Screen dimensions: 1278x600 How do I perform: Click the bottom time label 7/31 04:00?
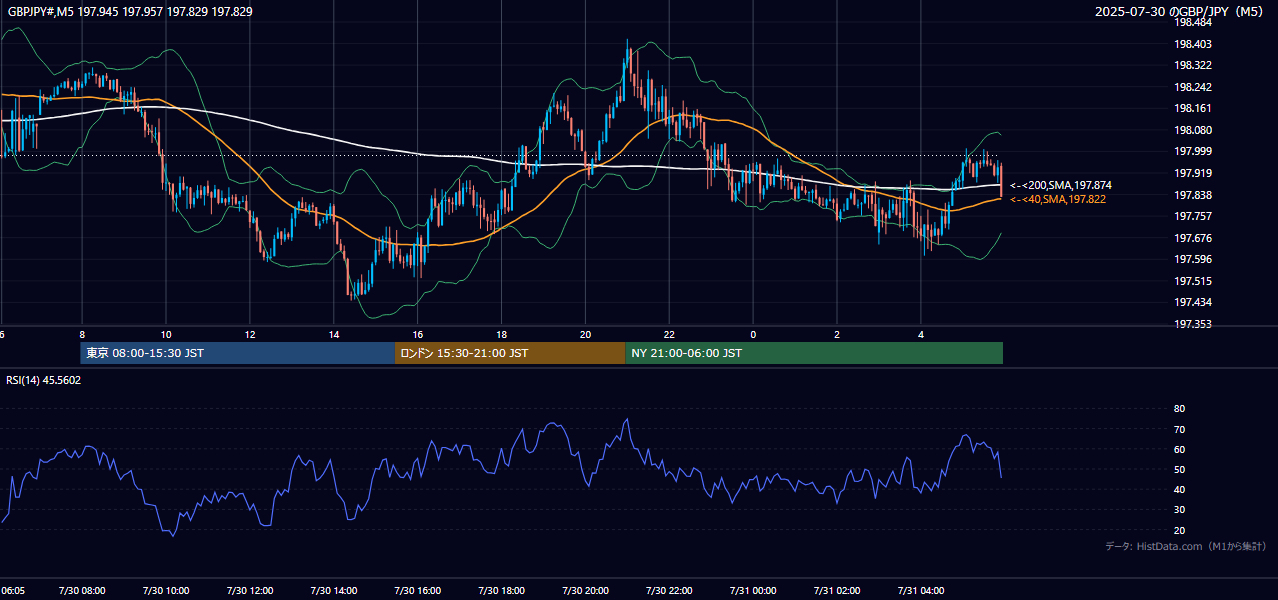[x=922, y=591]
